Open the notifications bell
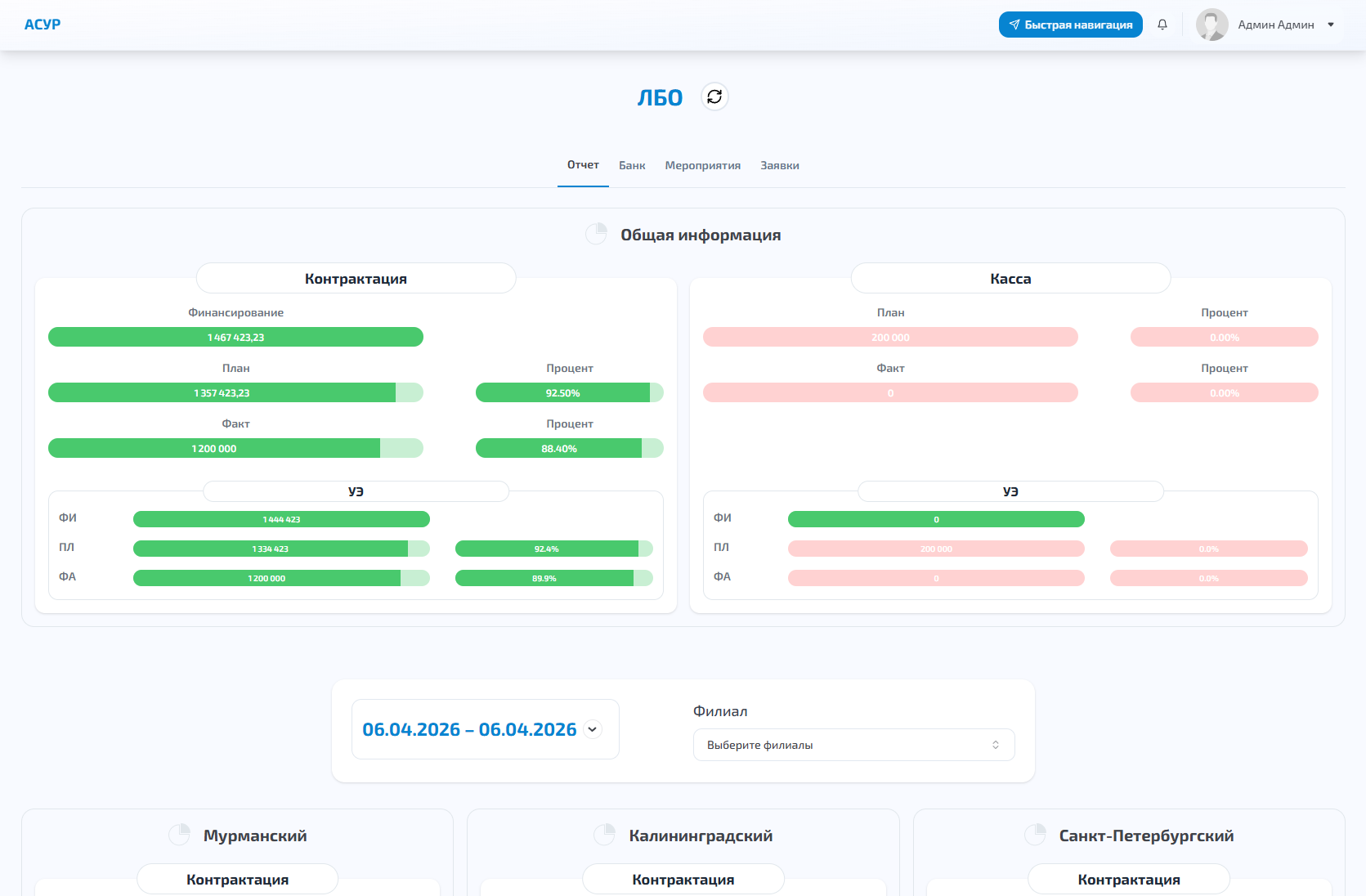This screenshot has width=1366, height=896. point(1162,25)
